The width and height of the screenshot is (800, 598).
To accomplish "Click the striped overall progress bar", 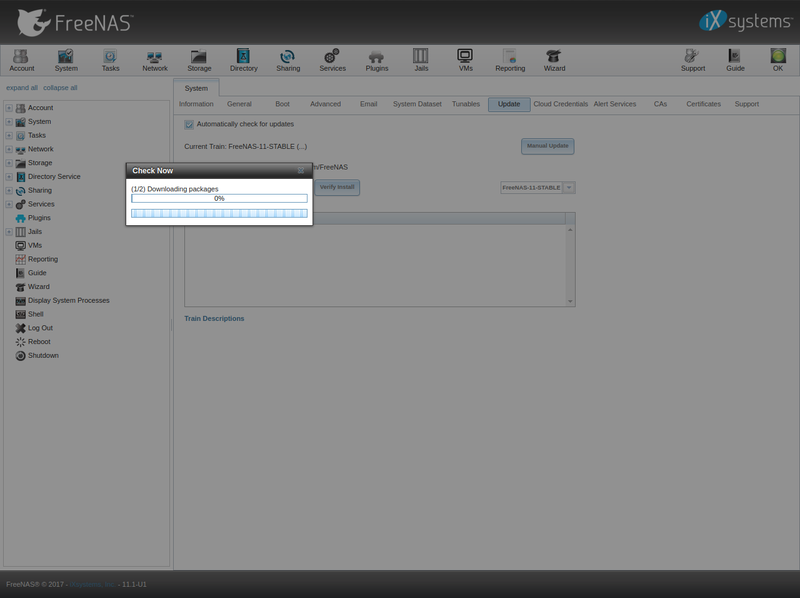I will tap(219, 213).
